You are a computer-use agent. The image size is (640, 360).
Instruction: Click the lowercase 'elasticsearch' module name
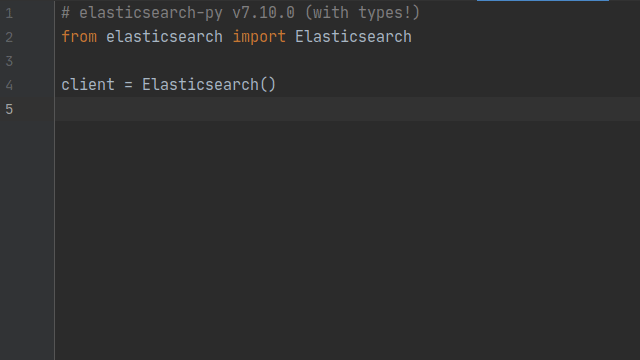point(164,37)
